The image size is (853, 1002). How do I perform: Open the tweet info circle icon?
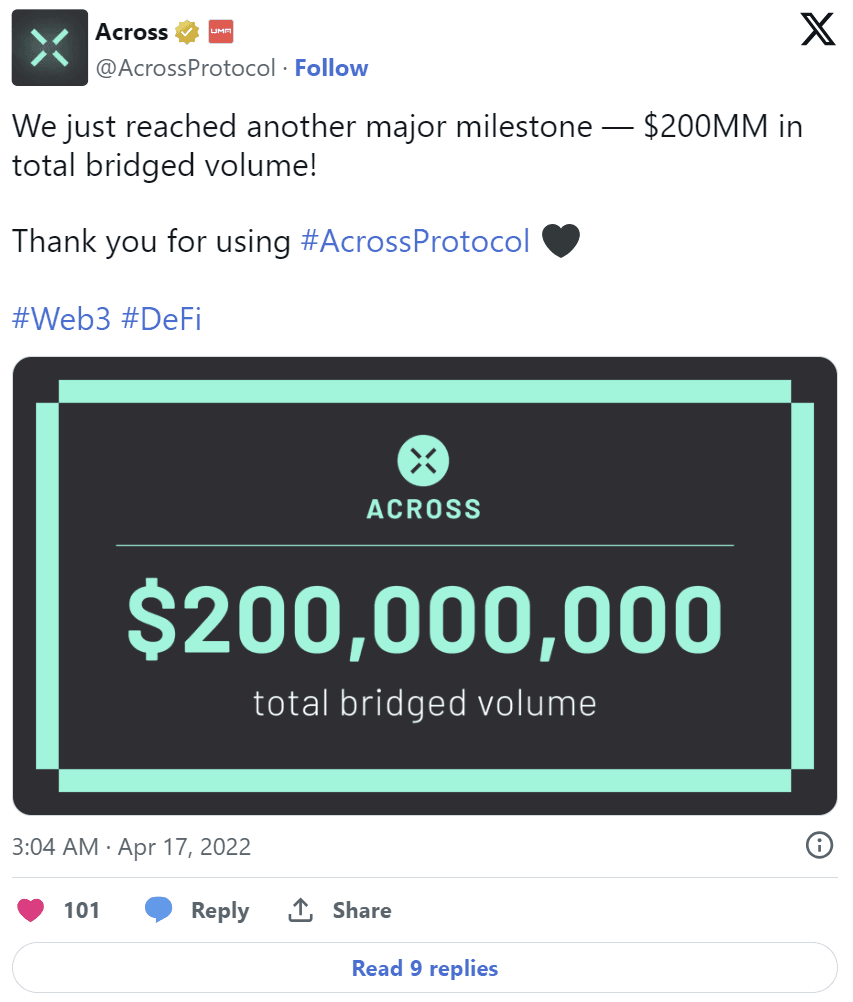[x=819, y=846]
